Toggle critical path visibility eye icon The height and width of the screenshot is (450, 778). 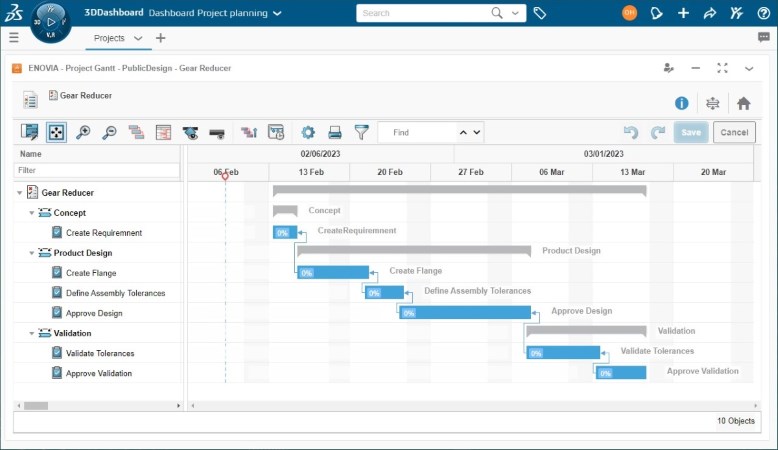(x=190, y=133)
